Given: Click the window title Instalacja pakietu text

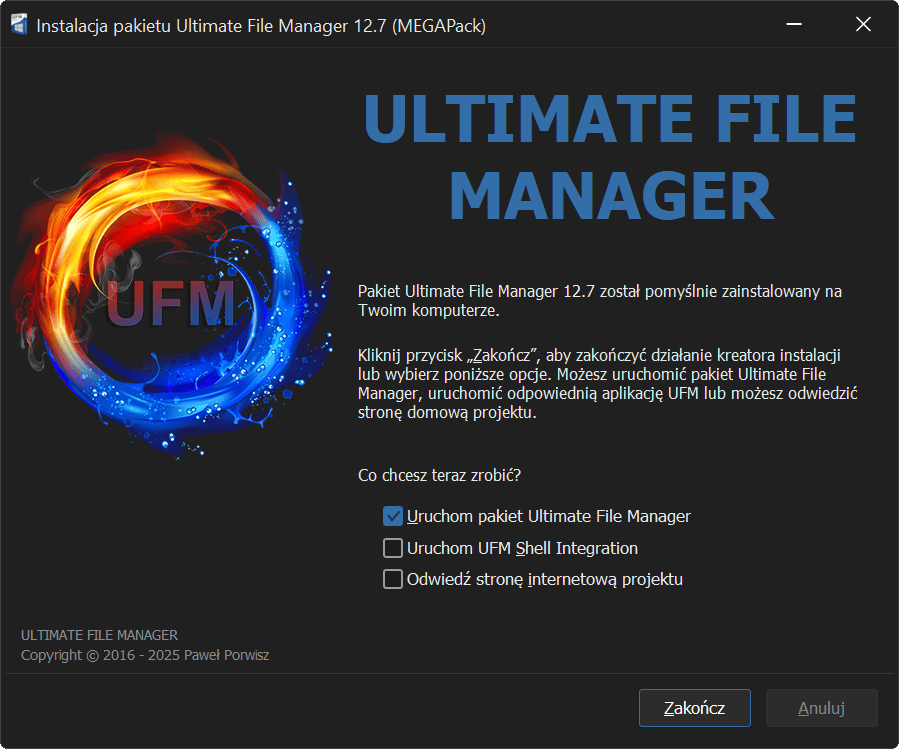Looking at the screenshot, I should (x=260, y=26).
